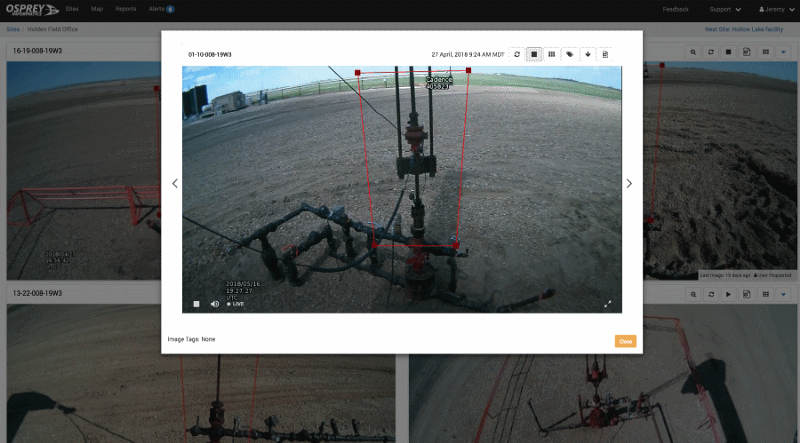The height and width of the screenshot is (443, 800).
Task: Mute the video player volume
Action: pyautogui.click(x=214, y=304)
